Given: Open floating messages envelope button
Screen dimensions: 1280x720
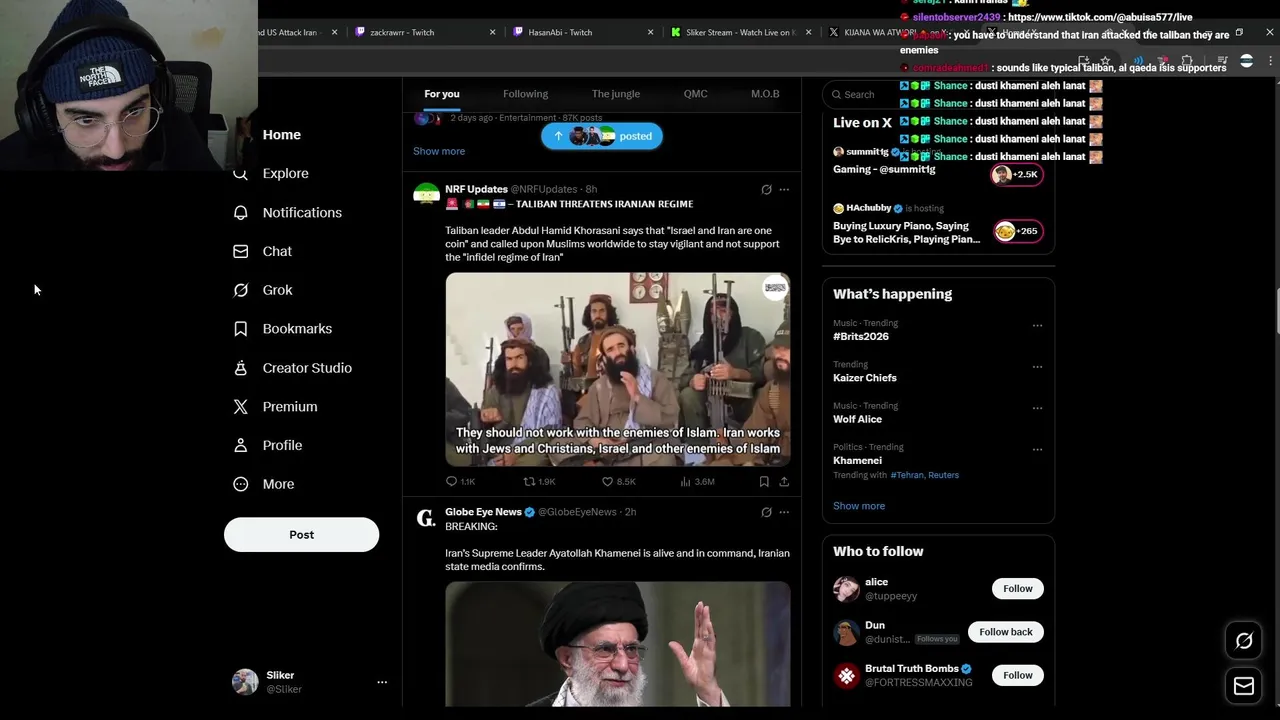Looking at the screenshot, I should pyautogui.click(x=1244, y=686).
